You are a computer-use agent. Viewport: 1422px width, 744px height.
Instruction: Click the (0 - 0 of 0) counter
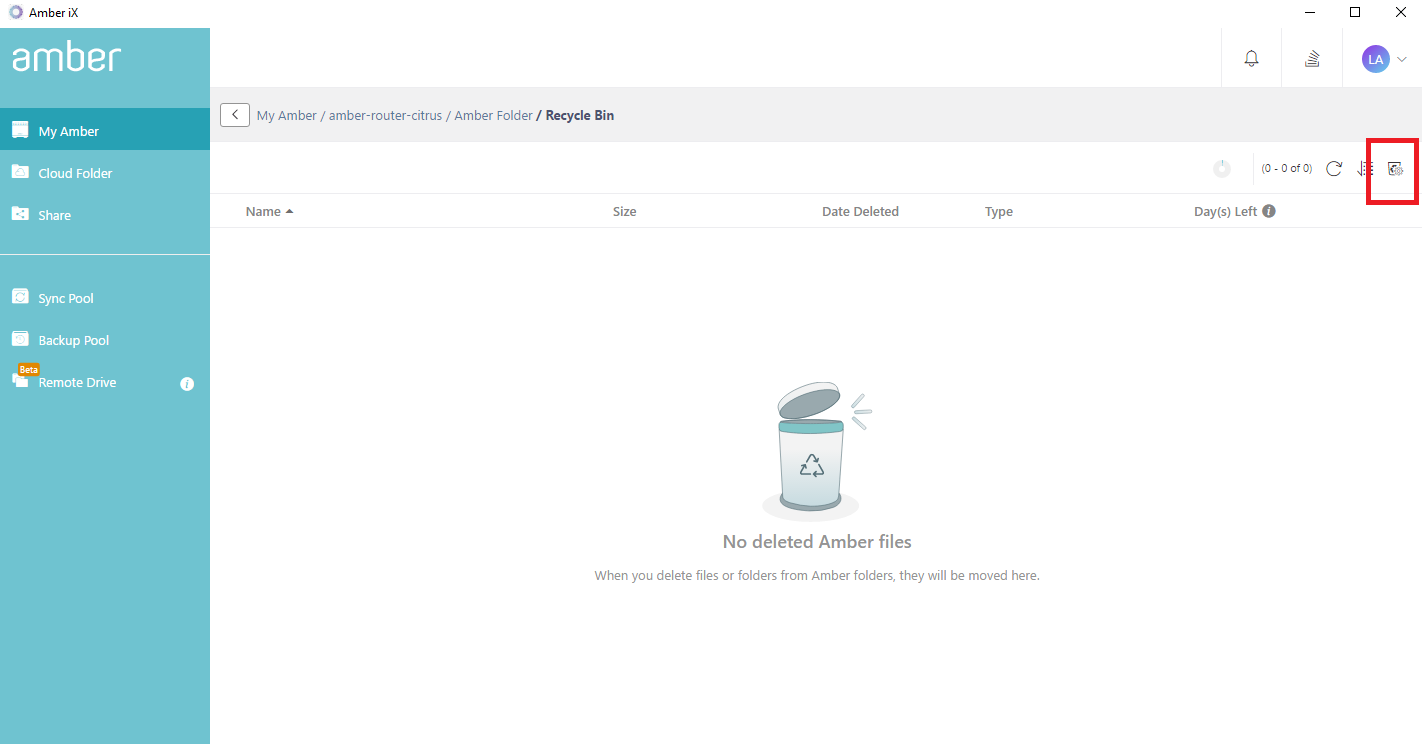pyautogui.click(x=1287, y=168)
